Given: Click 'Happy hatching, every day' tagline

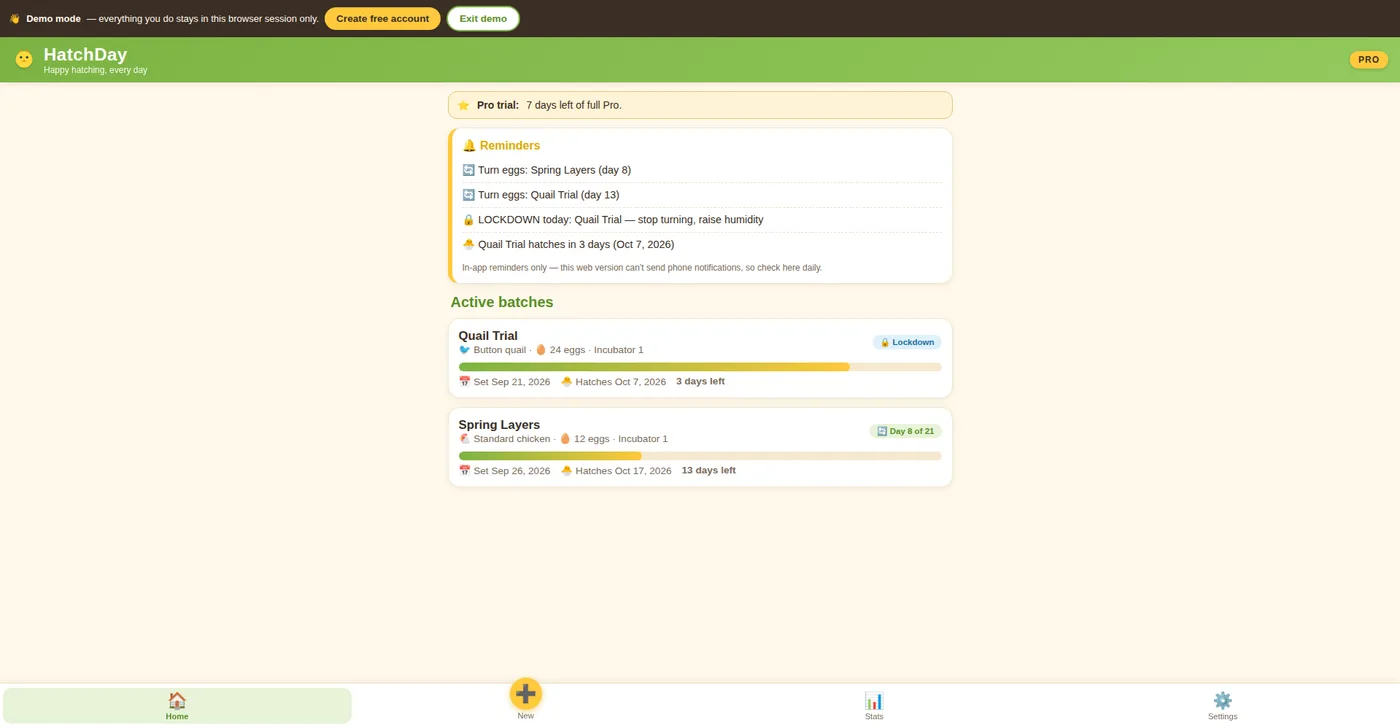Looking at the screenshot, I should pyautogui.click(x=95, y=70).
